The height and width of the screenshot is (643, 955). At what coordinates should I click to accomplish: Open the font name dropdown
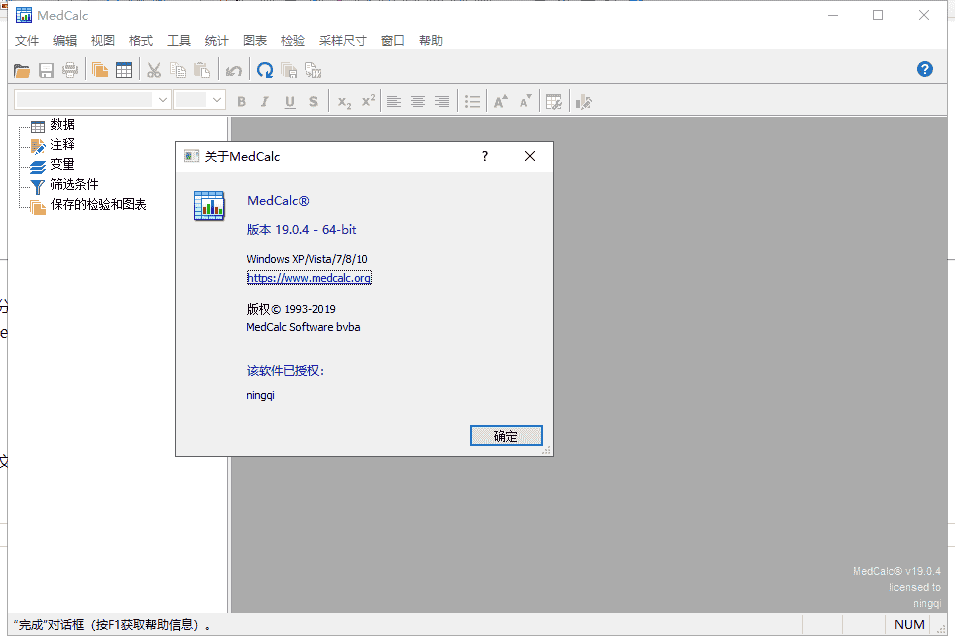click(x=163, y=100)
